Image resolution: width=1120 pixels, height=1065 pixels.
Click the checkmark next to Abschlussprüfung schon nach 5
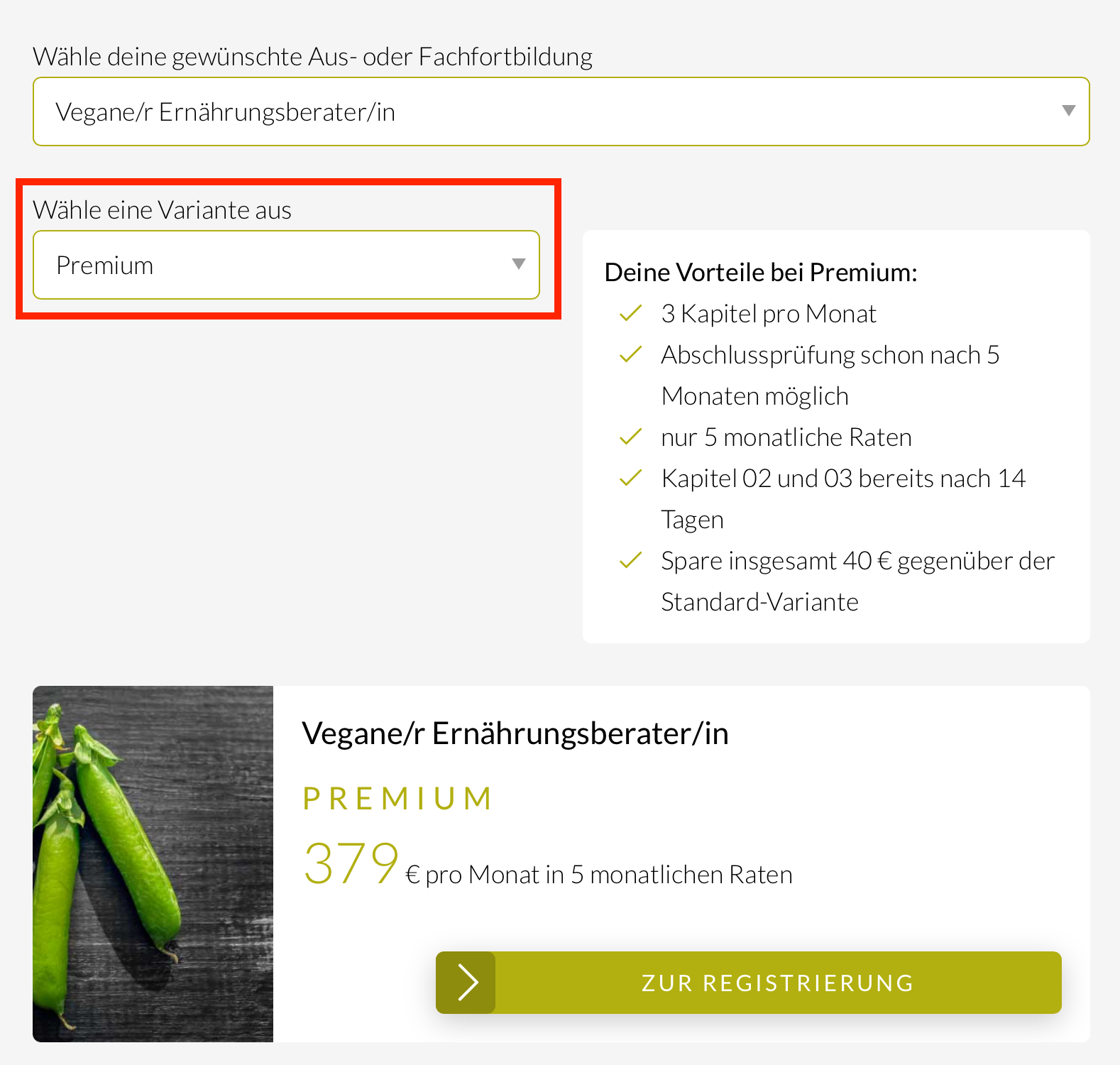pos(630,354)
